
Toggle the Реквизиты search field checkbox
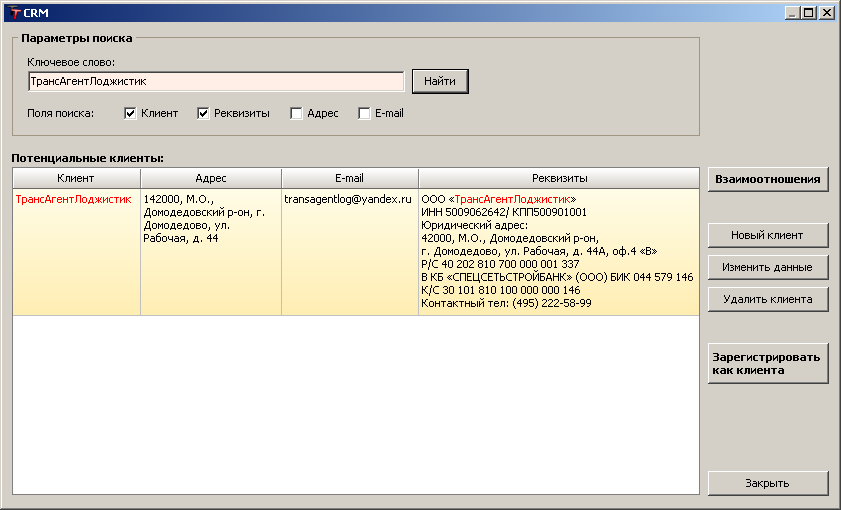coord(203,113)
